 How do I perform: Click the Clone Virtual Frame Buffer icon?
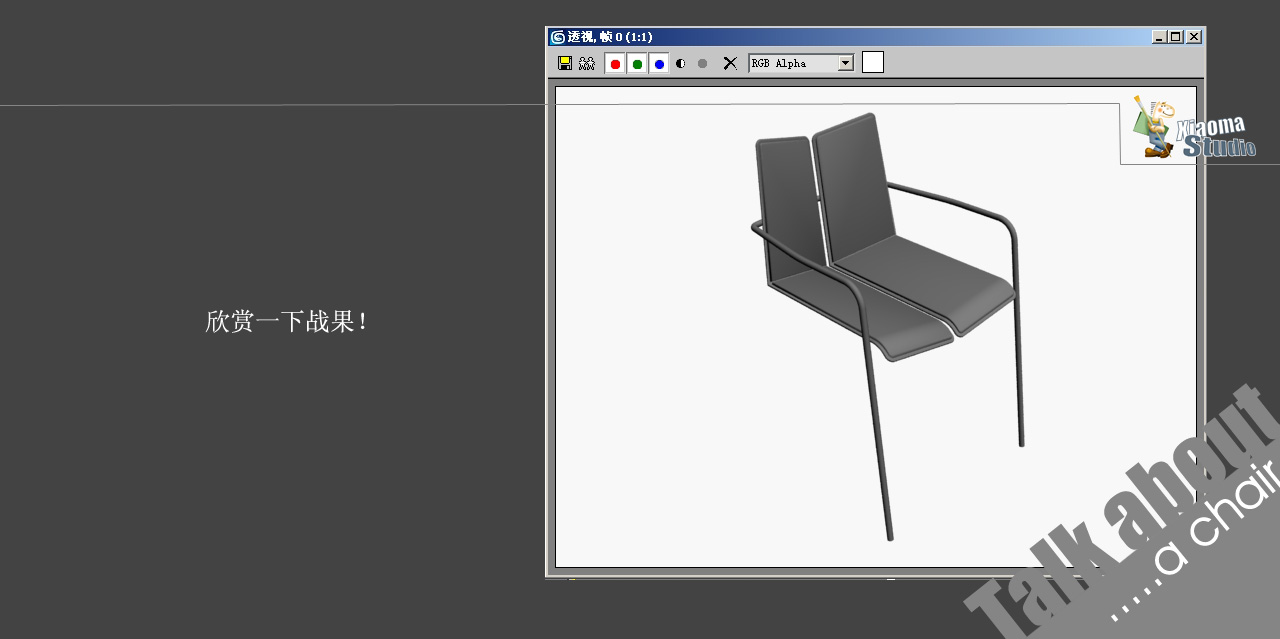pos(587,63)
